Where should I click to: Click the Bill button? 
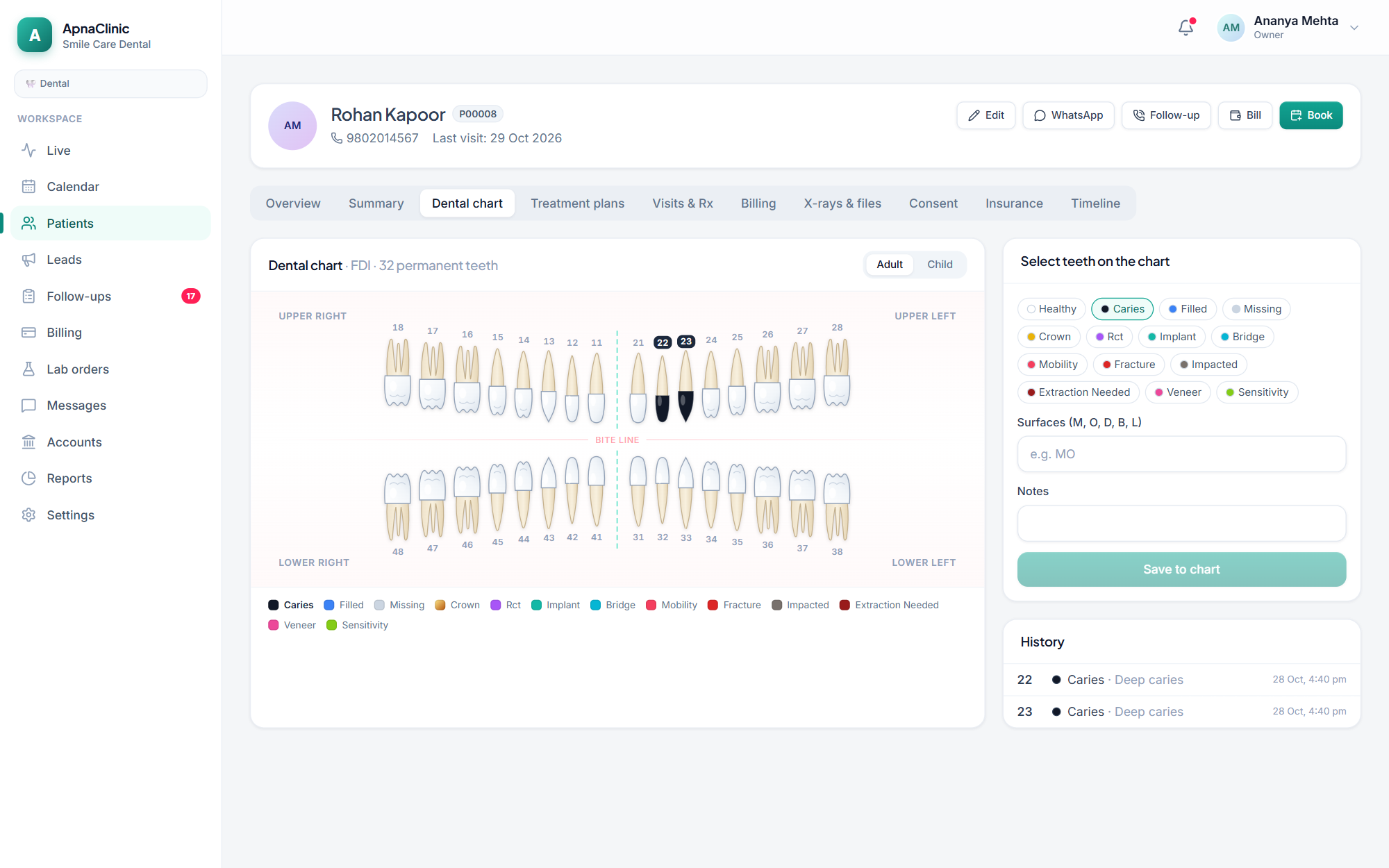[x=1245, y=115]
